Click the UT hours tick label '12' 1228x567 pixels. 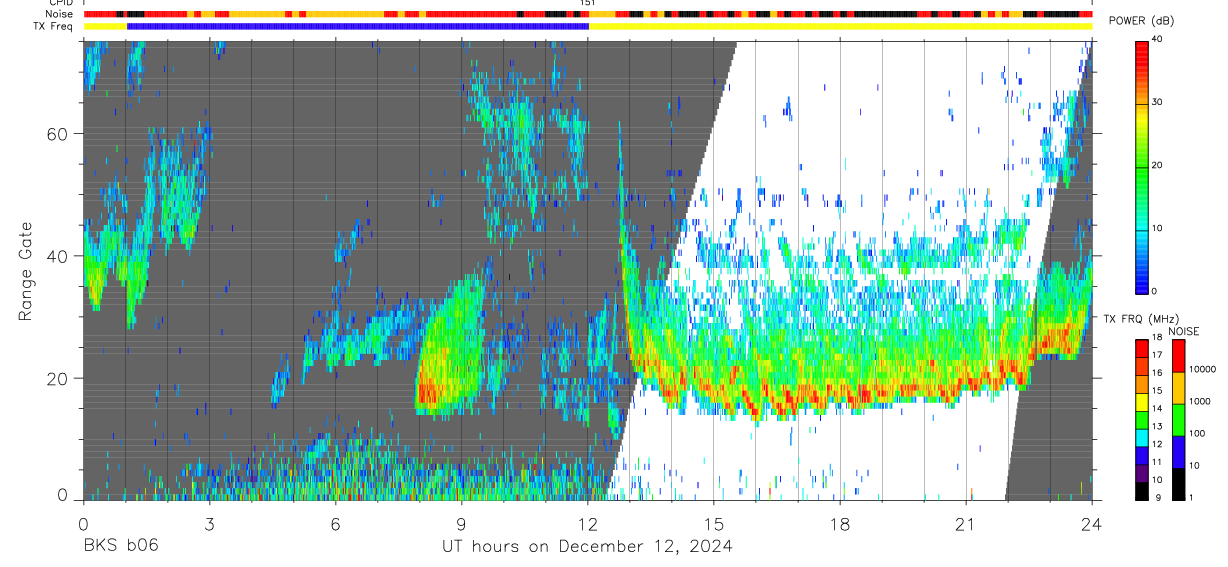coord(588,524)
